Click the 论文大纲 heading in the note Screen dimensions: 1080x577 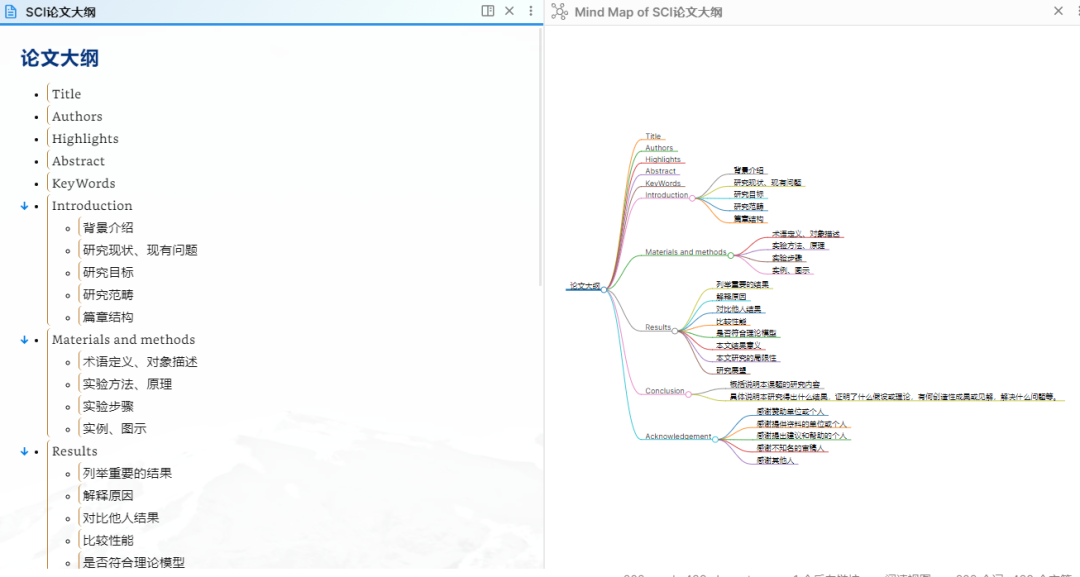60,58
